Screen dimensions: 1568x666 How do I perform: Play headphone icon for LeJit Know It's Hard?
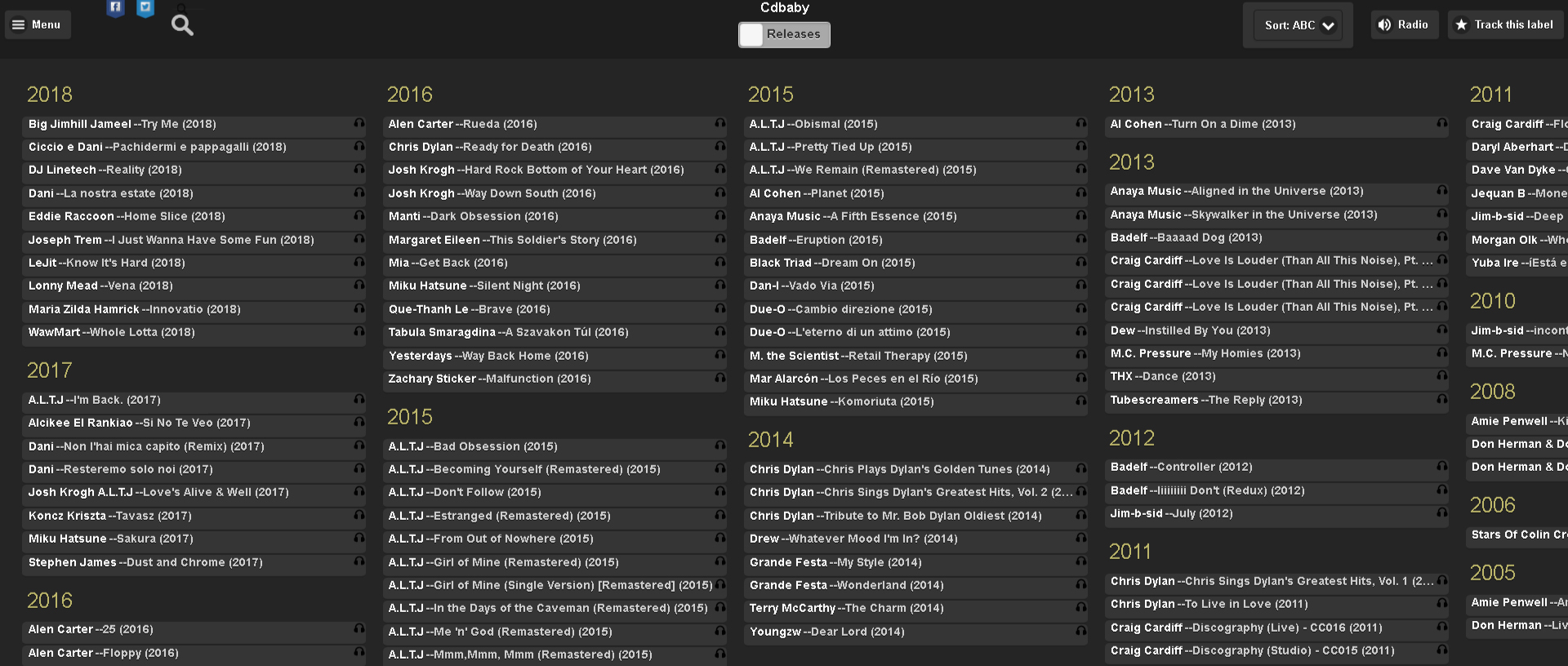tap(359, 262)
